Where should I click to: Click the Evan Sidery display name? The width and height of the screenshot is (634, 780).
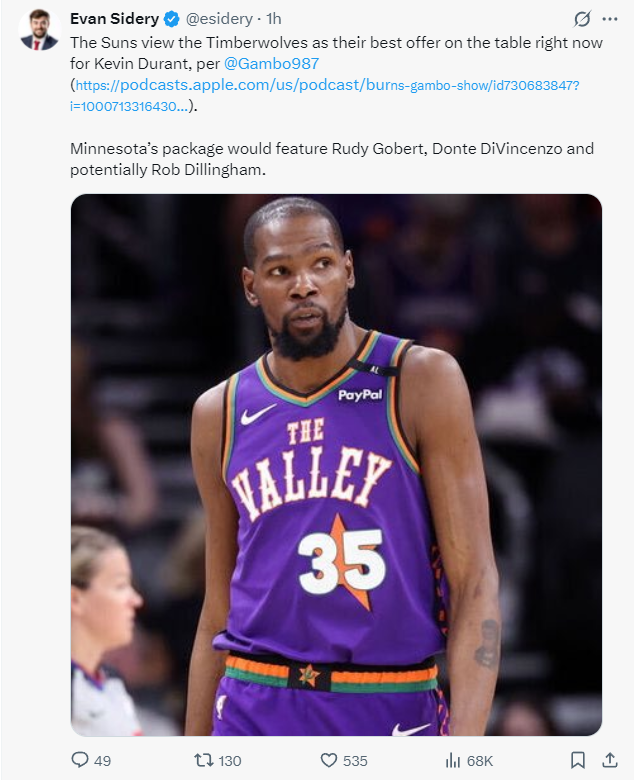114,19
